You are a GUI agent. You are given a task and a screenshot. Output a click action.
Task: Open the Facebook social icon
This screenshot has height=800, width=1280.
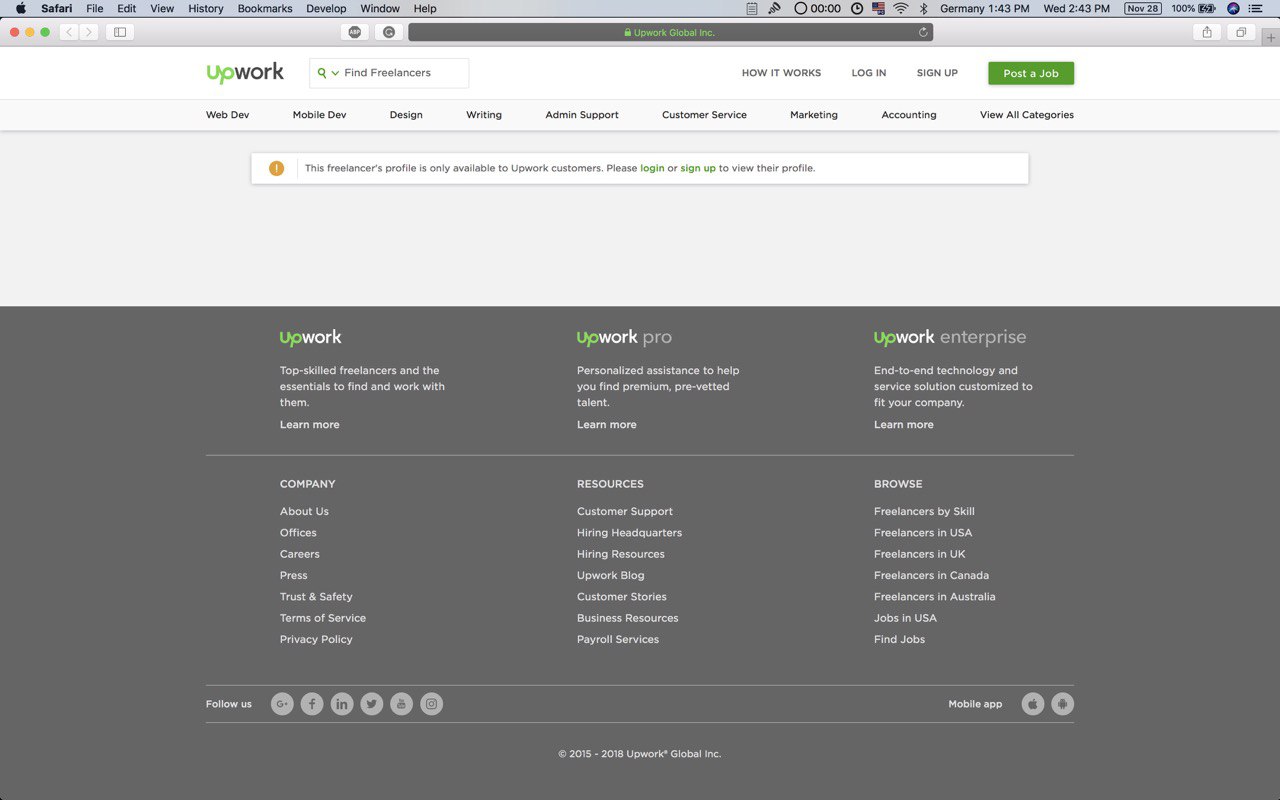coord(312,704)
